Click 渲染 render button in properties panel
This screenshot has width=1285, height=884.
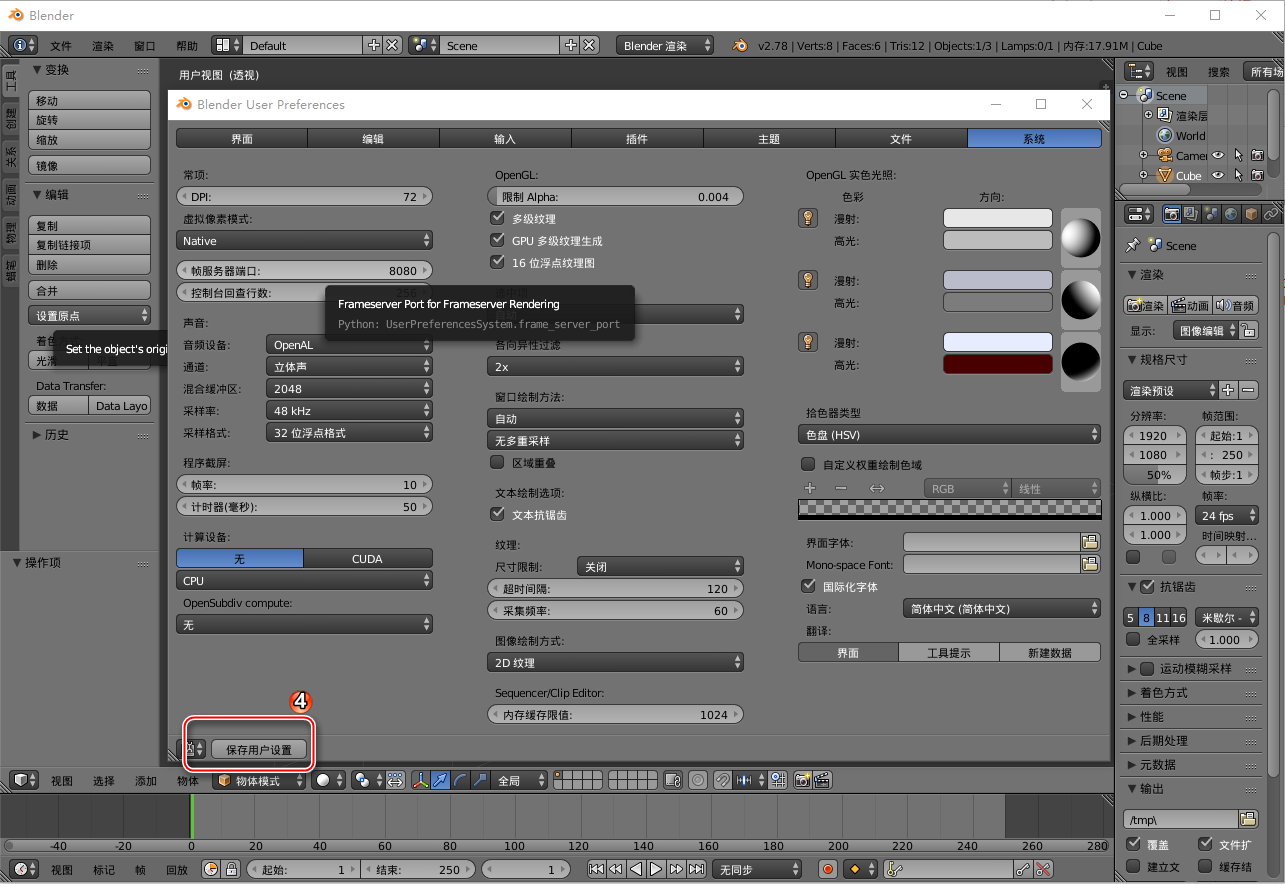(x=1145, y=305)
